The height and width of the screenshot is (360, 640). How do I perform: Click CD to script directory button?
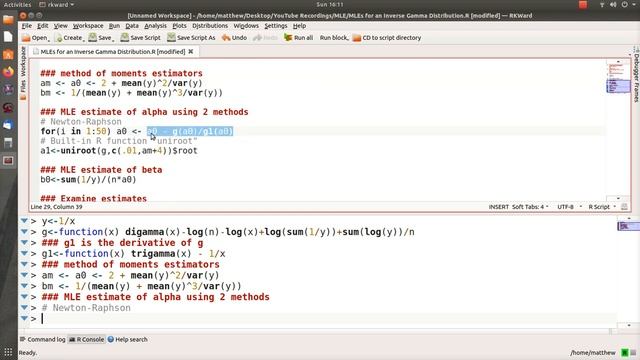tap(387, 38)
